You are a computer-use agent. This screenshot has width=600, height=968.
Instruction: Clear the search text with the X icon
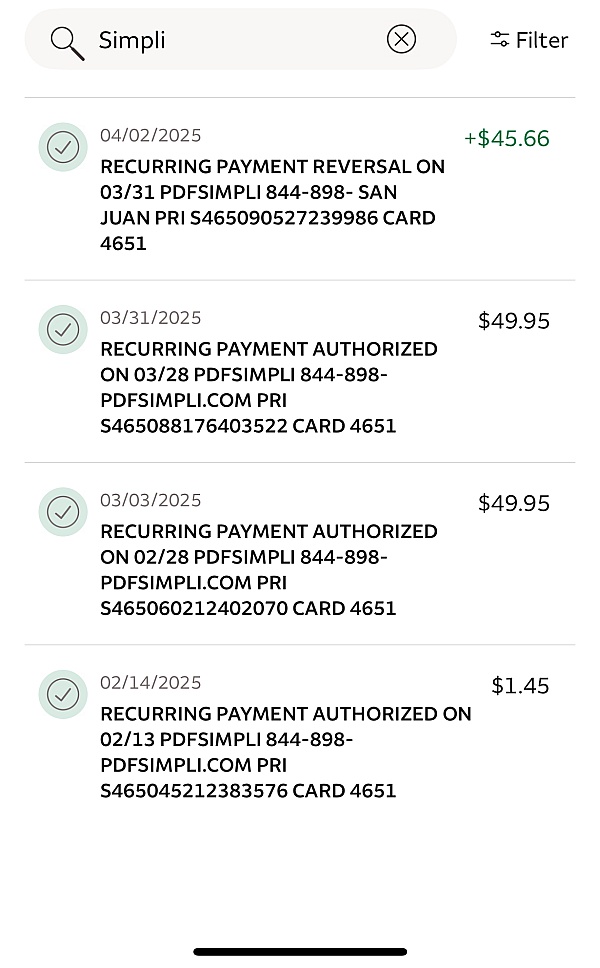pos(401,40)
